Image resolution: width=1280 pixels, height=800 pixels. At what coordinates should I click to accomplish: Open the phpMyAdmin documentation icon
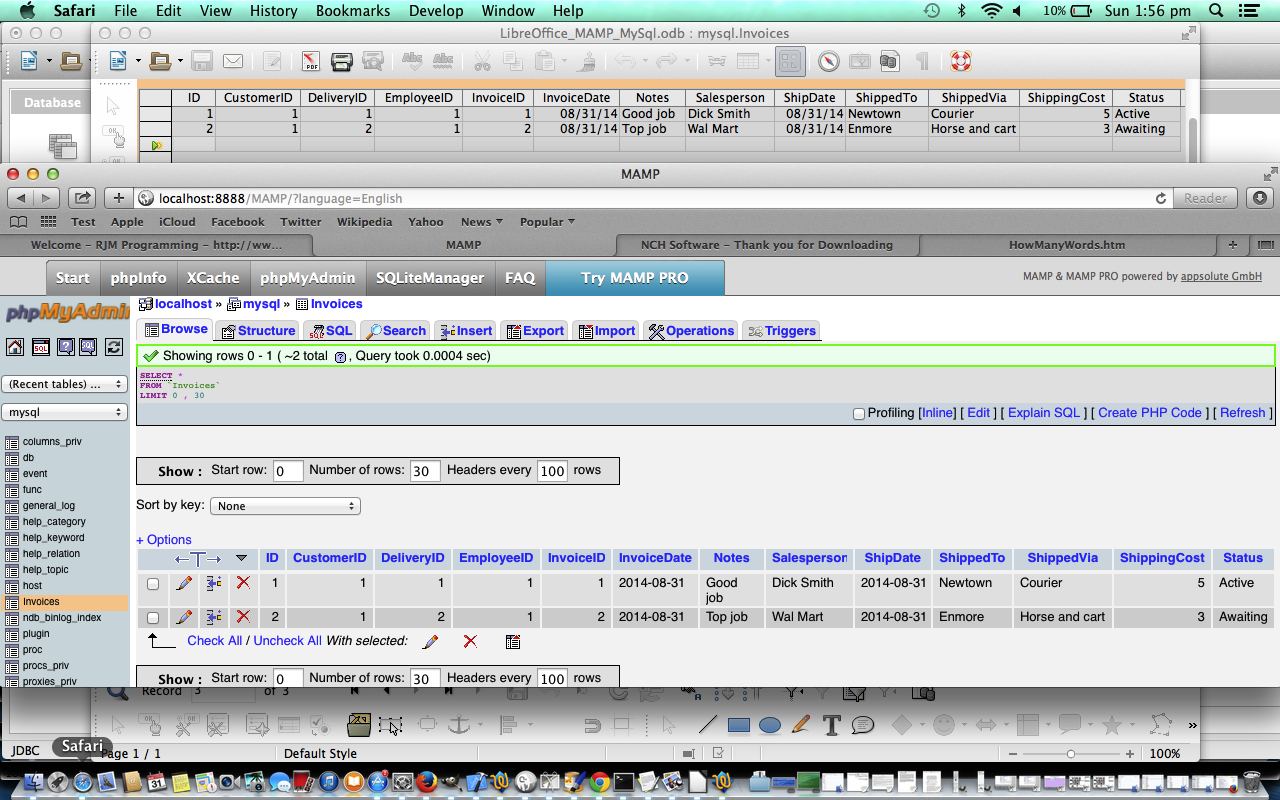(x=65, y=347)
